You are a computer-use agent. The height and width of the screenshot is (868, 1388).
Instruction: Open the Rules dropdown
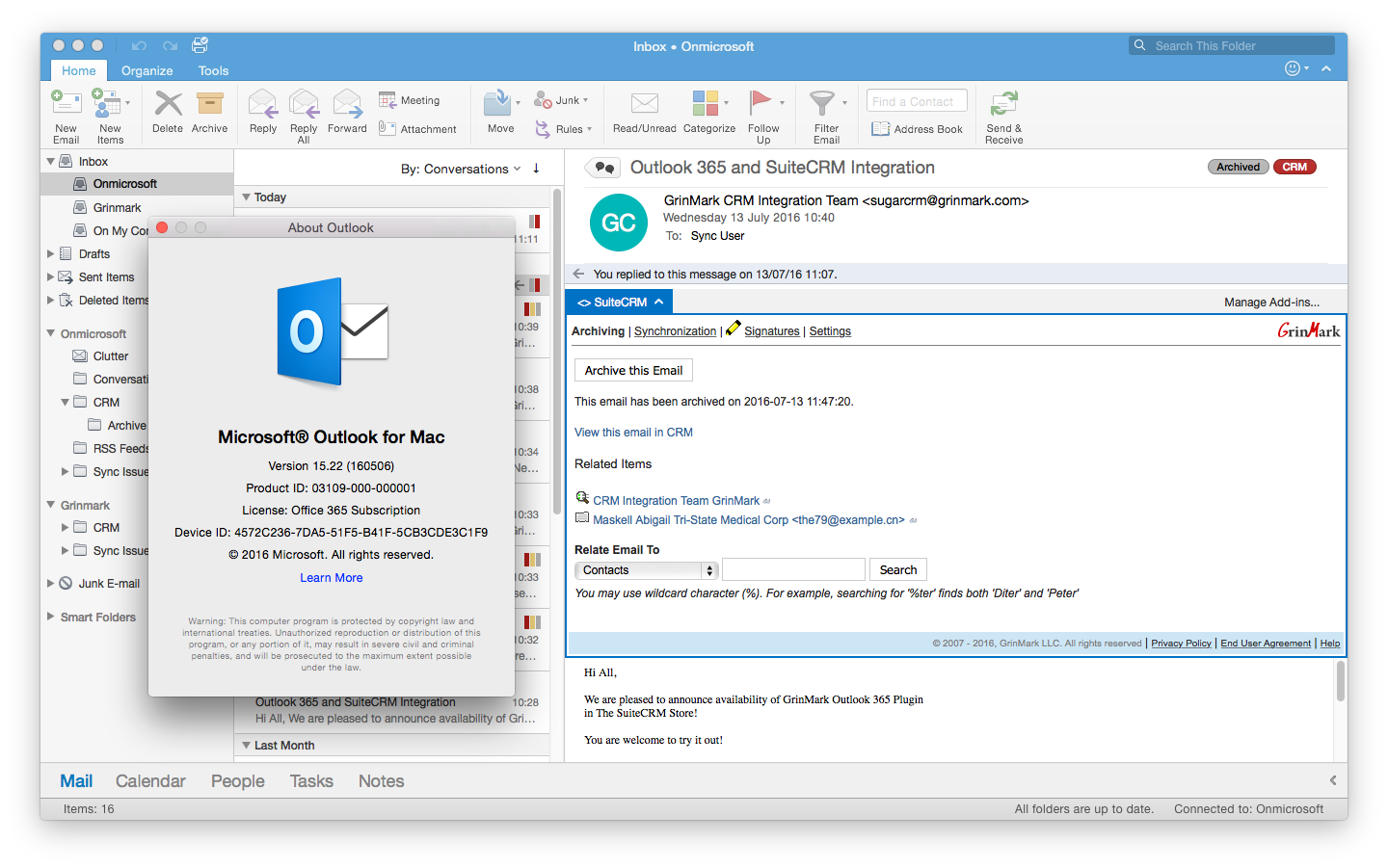click(x=564, y=129)
